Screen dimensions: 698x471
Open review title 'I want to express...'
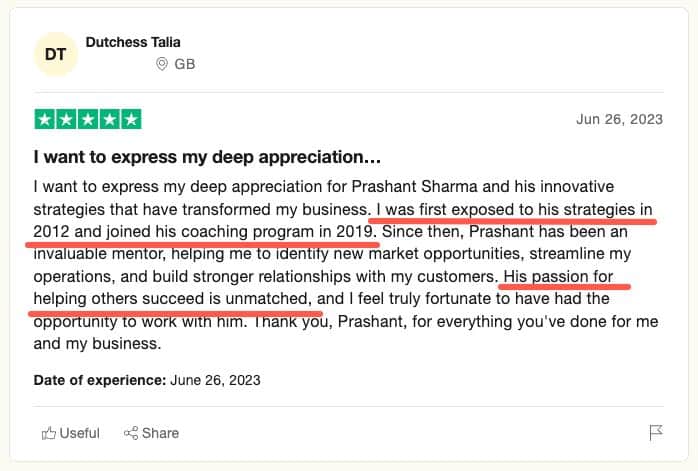(207, 157)
